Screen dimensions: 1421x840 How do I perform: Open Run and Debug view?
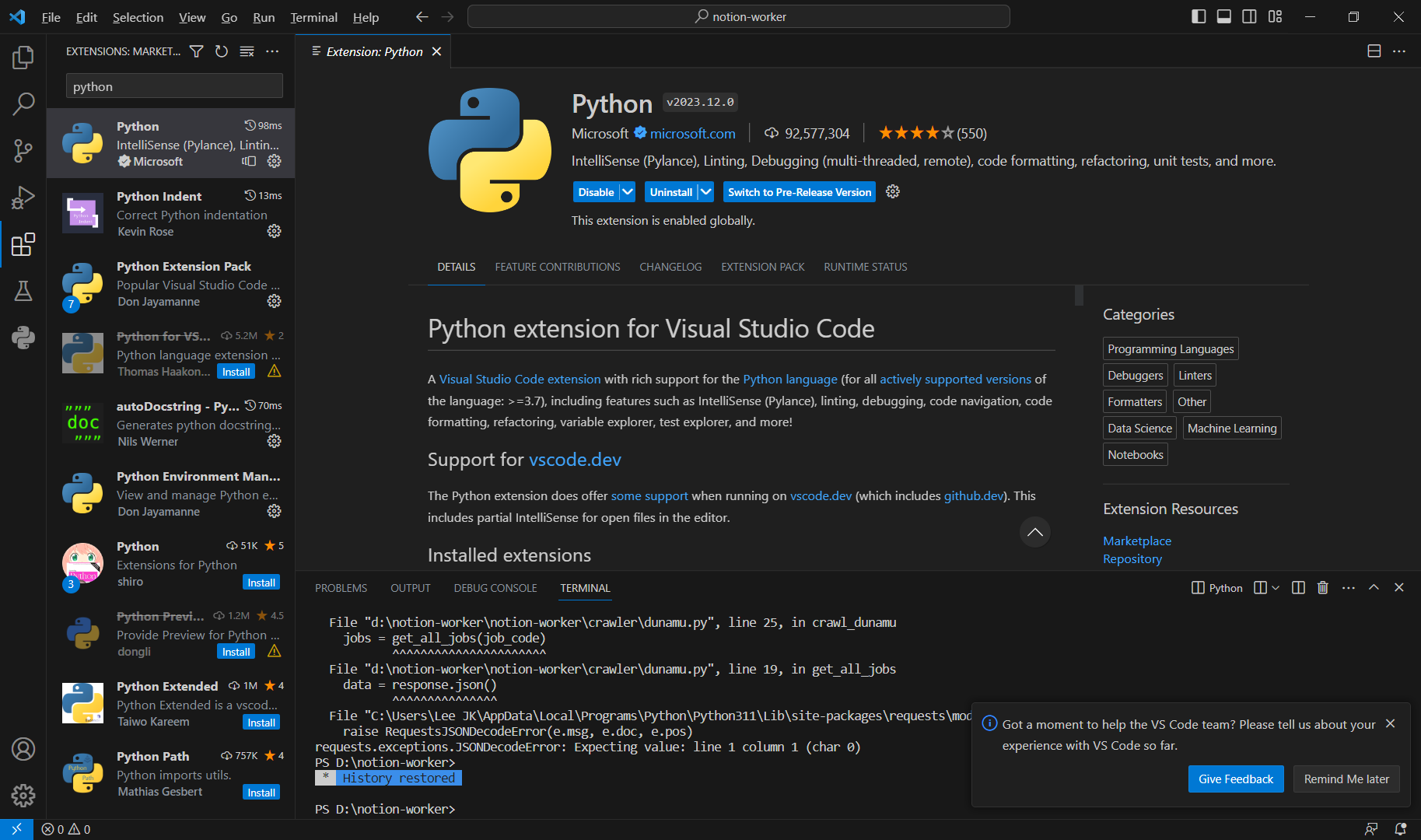23,198
